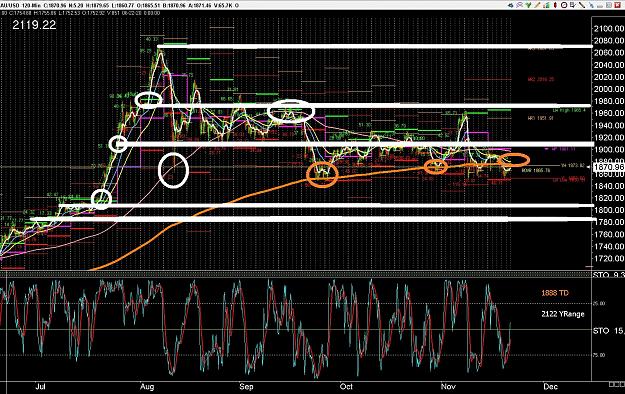Click the 2060.00 price axis label
Image resolution: width=625 pixels, height=394 pixels.
[x=609, y=52]
